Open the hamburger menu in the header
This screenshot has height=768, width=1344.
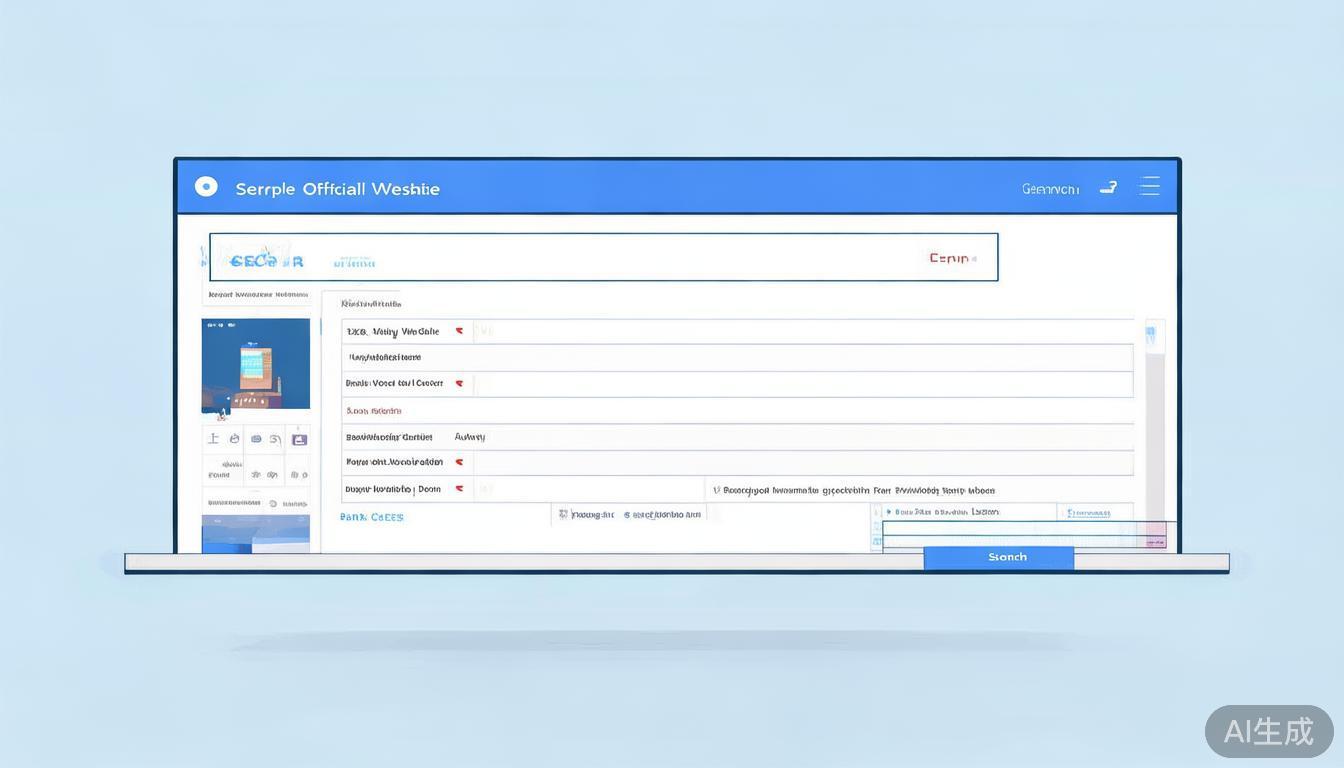(x=1149, y=186)
